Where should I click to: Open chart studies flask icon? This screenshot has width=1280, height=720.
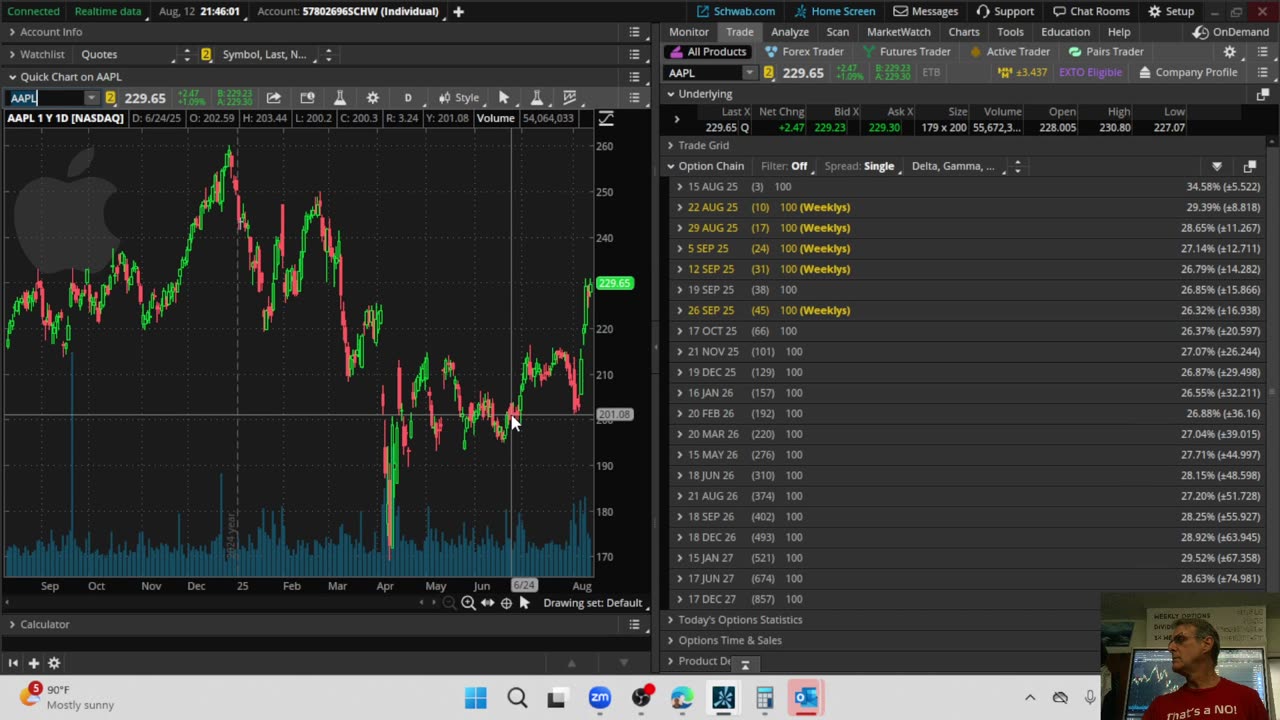pos(339,97)
